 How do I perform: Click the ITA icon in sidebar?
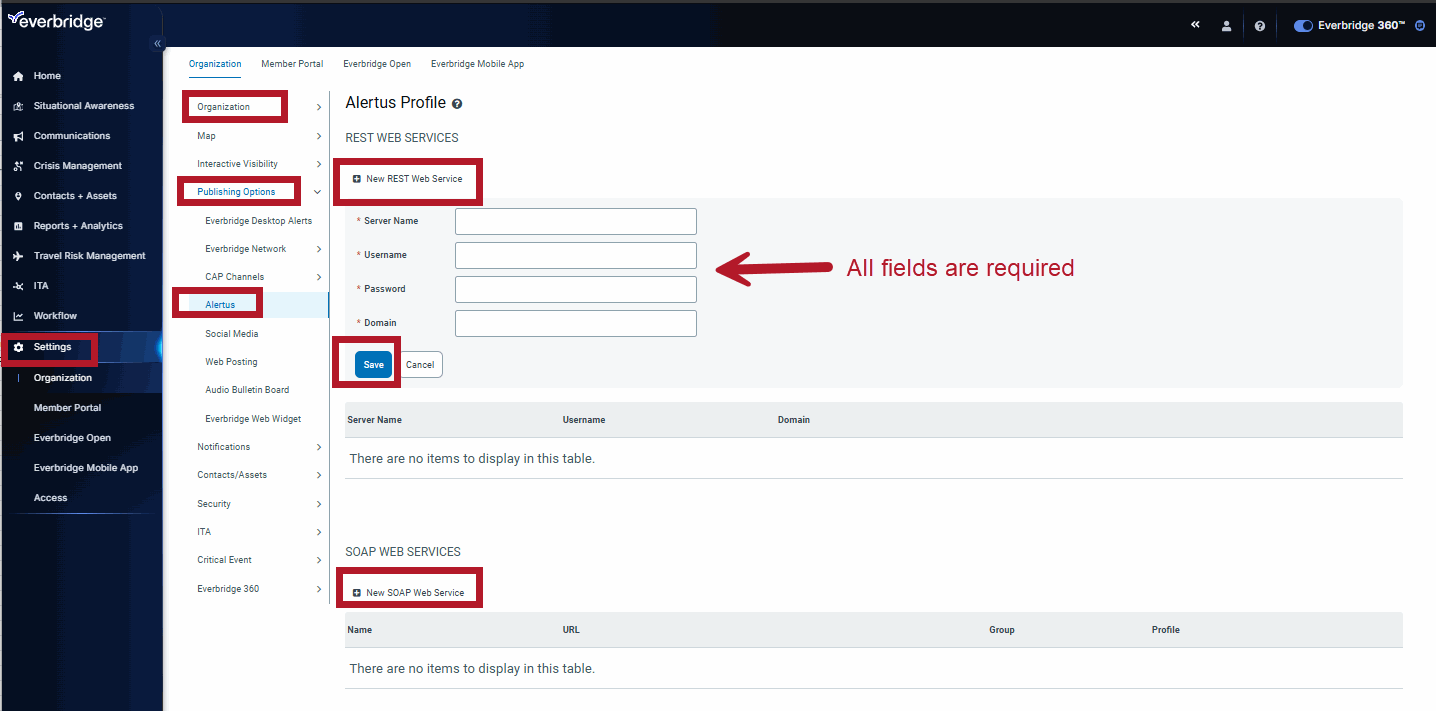coord(18,286)
